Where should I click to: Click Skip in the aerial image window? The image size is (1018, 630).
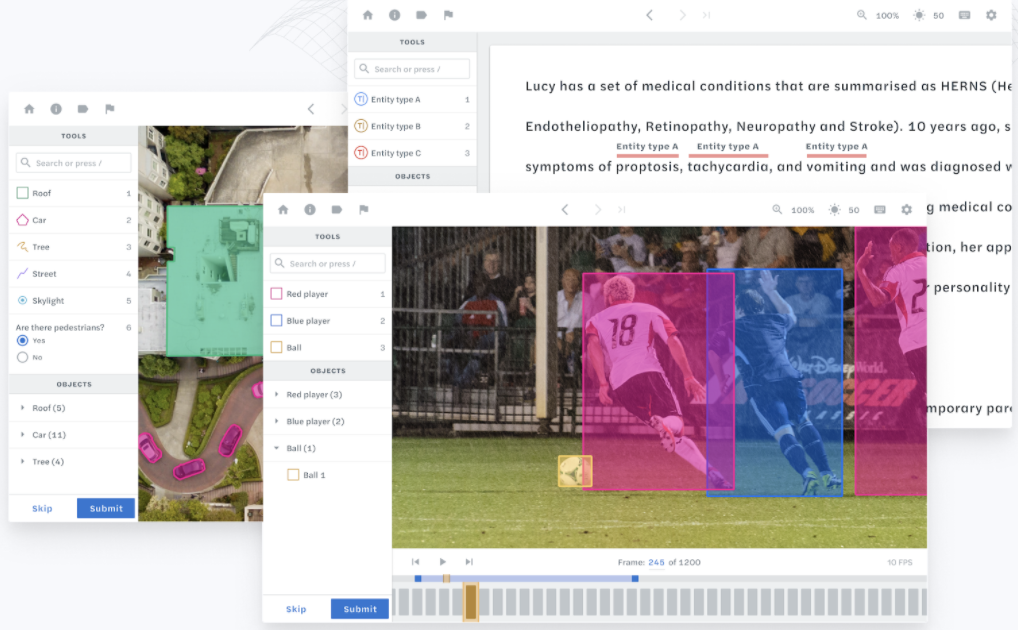pos(42,508)
